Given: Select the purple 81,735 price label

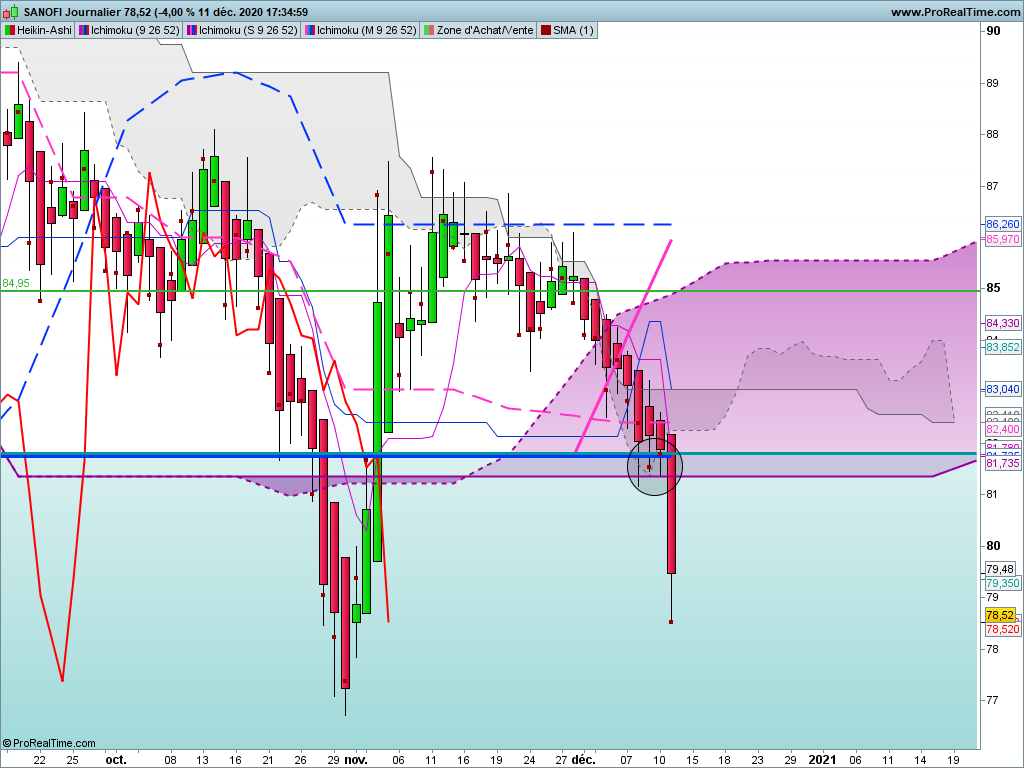Looking at the screenshot, I should pos(1002,463).
